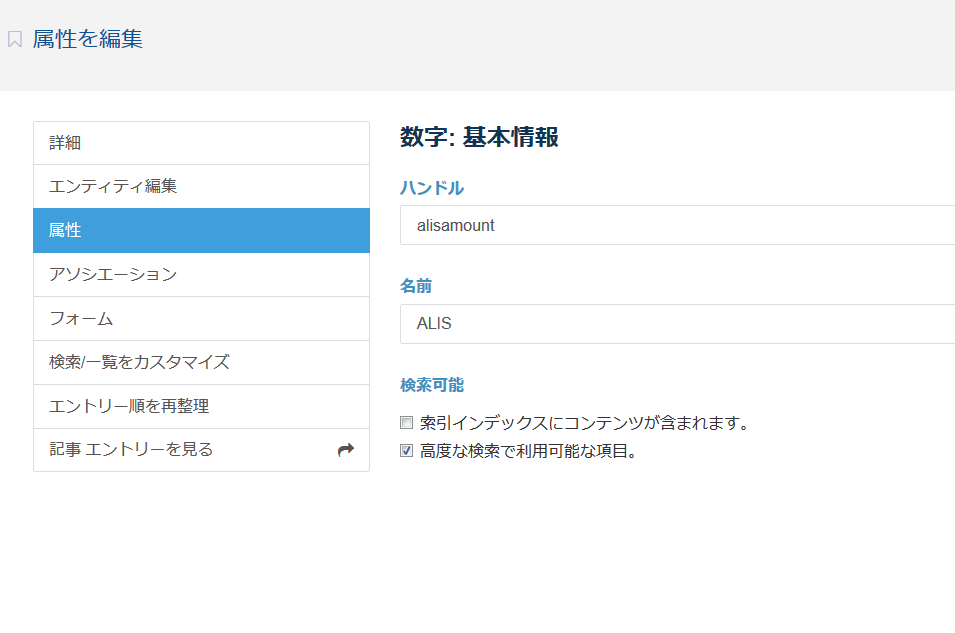Click the 高度な検索で利用可能な項目。 label text

pos(529,451)
